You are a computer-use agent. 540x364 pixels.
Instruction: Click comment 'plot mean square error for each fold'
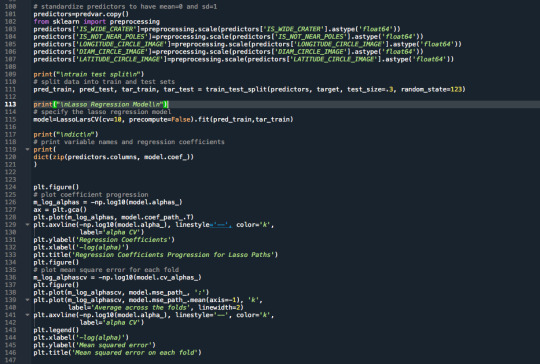(x=106, y=270)
